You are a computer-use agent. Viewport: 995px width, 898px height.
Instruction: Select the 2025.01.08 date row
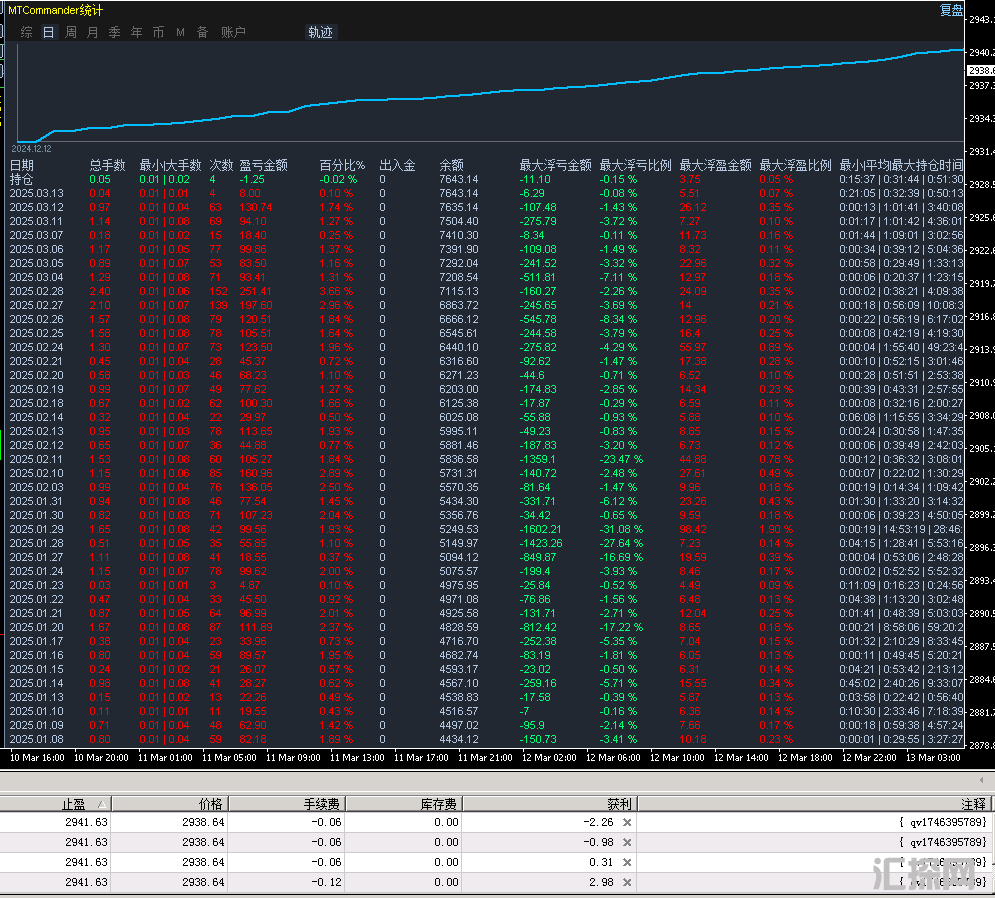[x=487, y=739]
